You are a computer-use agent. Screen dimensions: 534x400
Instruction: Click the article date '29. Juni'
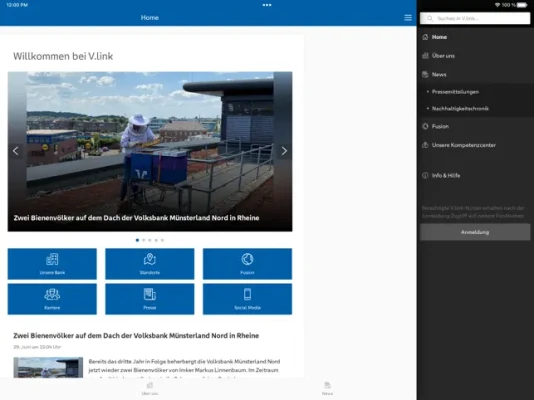pyautogui.click(x=37, y=347)
